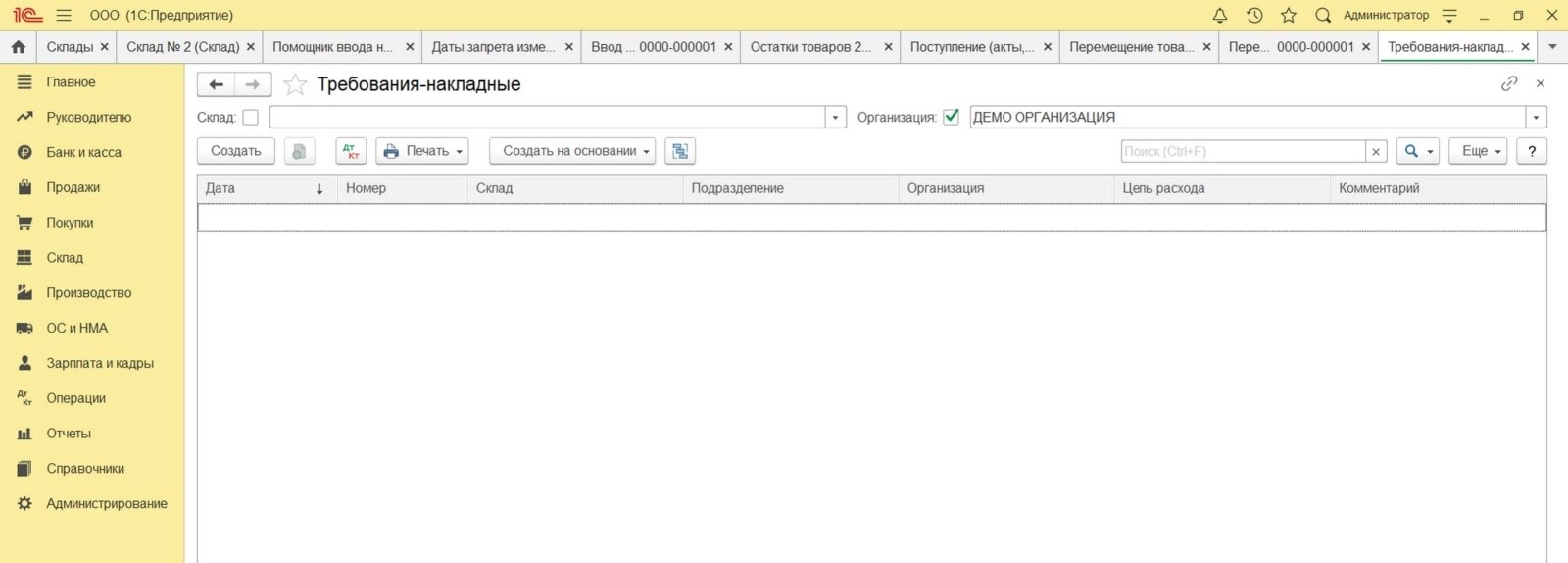
Task: Click the back navigation arrow
Action: click(x=217, y=84)
